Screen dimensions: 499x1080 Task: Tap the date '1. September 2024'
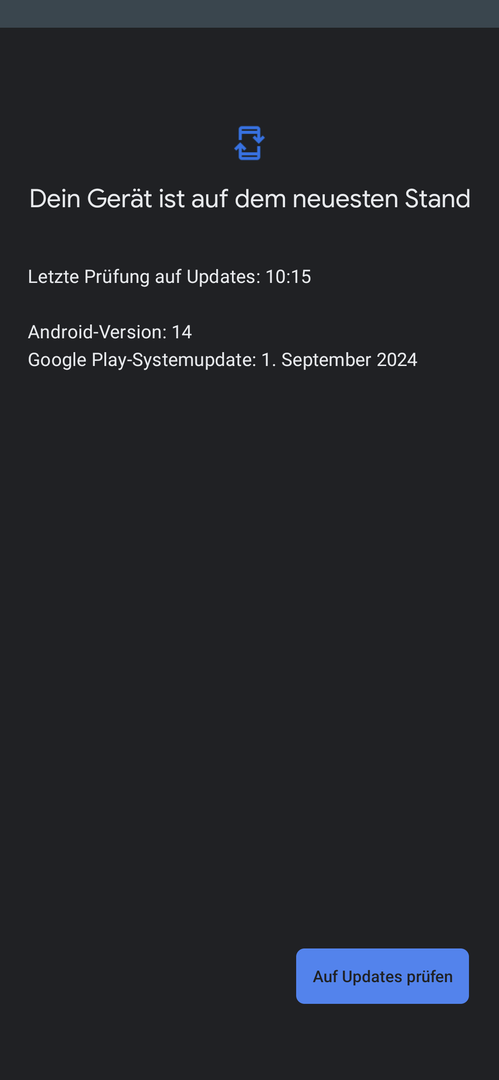point(339,360)
